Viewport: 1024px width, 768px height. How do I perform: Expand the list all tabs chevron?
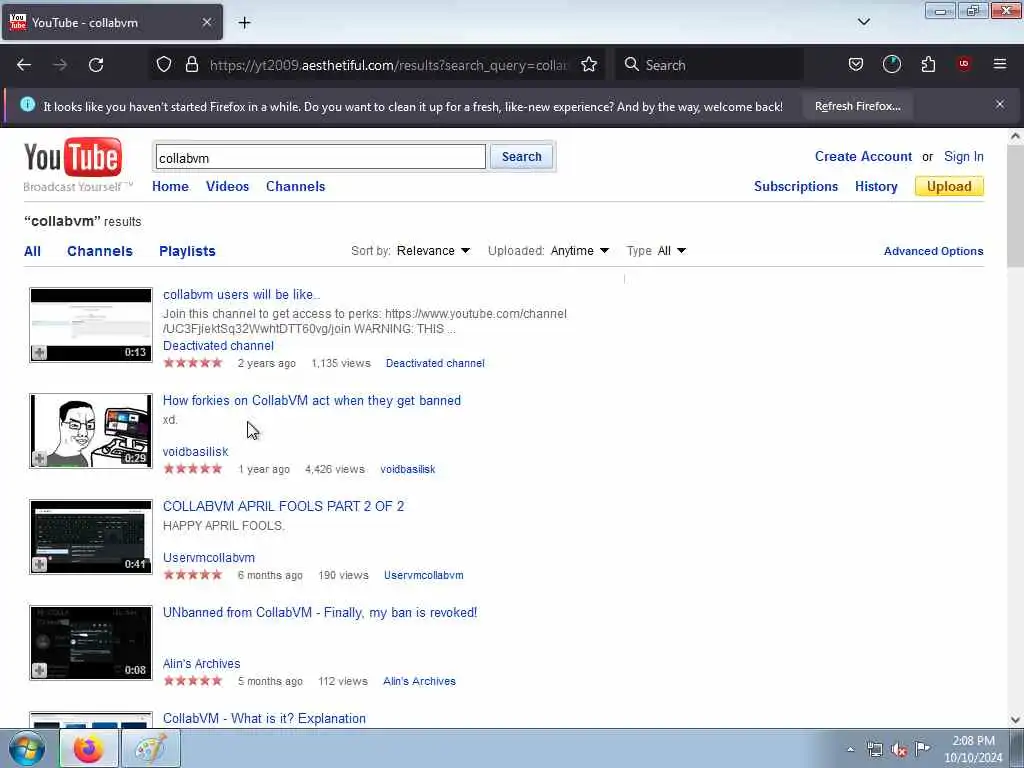pos(863,22)
